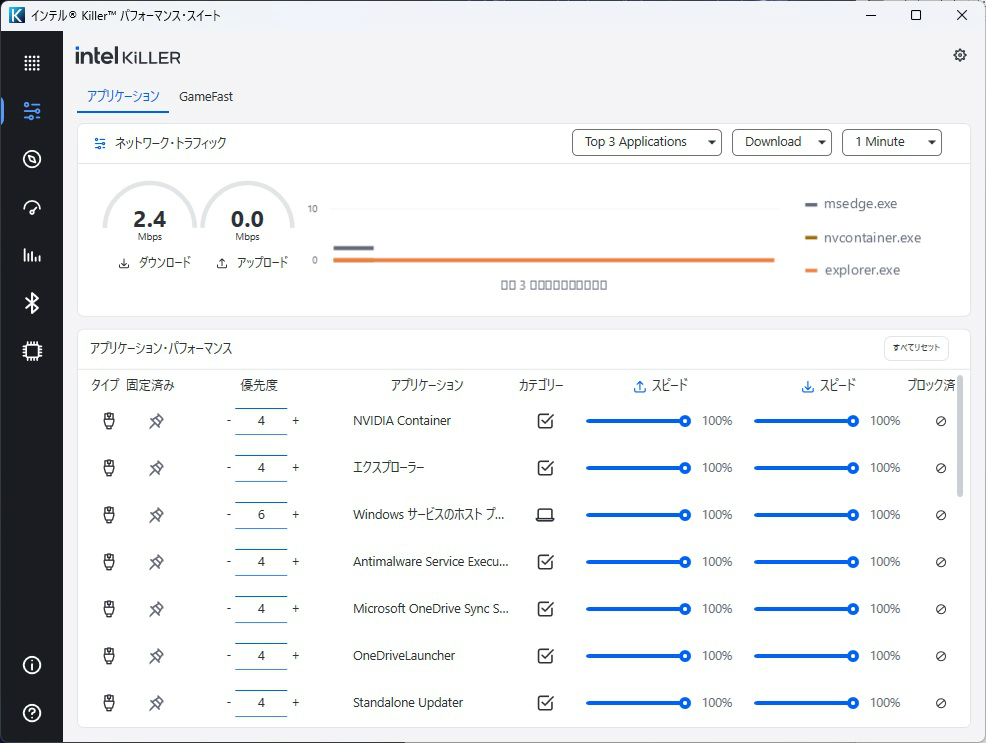Click upload speed slider for Antimalware Service
Image resolution: width=986 pixels, height=743 pixels.
click(638, 562)
